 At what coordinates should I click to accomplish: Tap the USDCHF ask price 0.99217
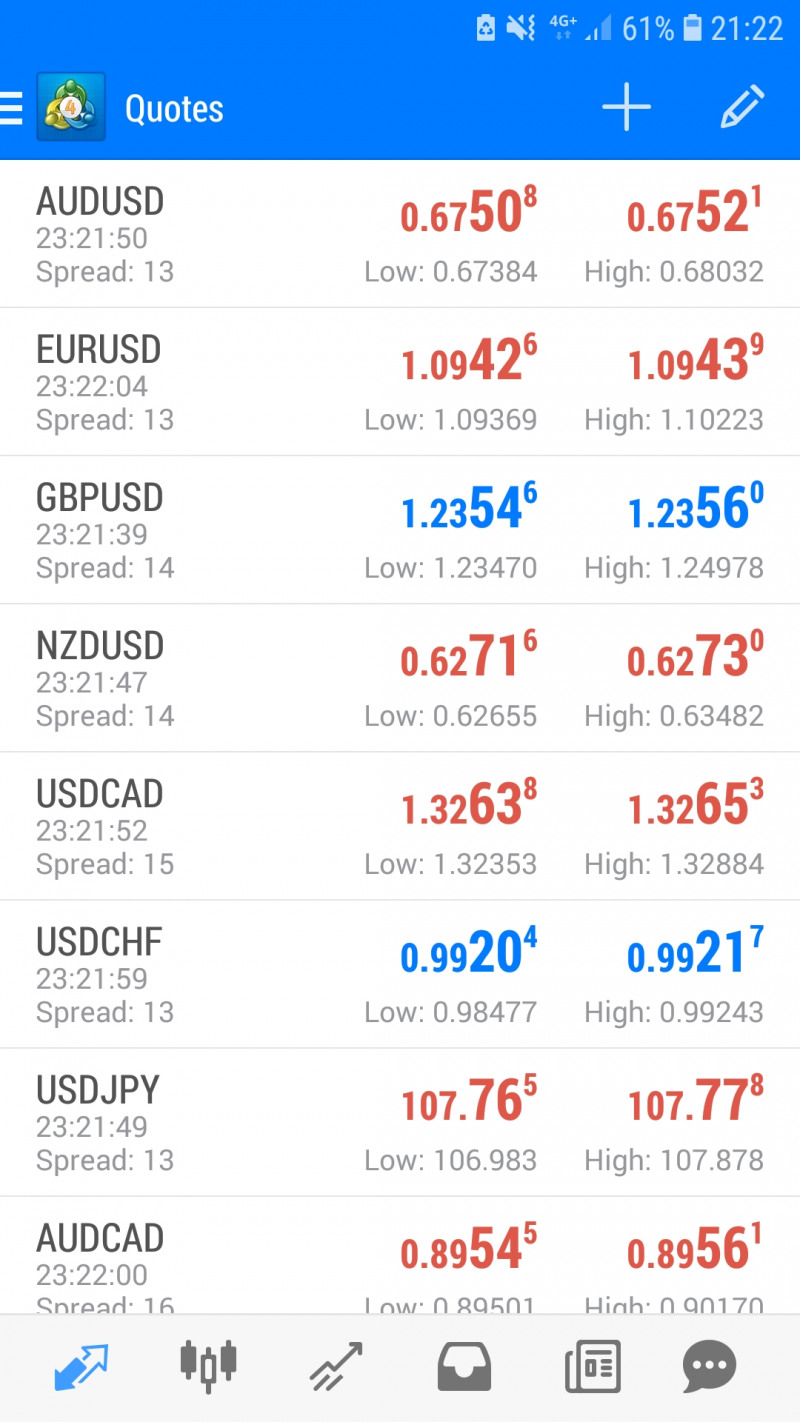pyautogui.click(x=696, y=951)
